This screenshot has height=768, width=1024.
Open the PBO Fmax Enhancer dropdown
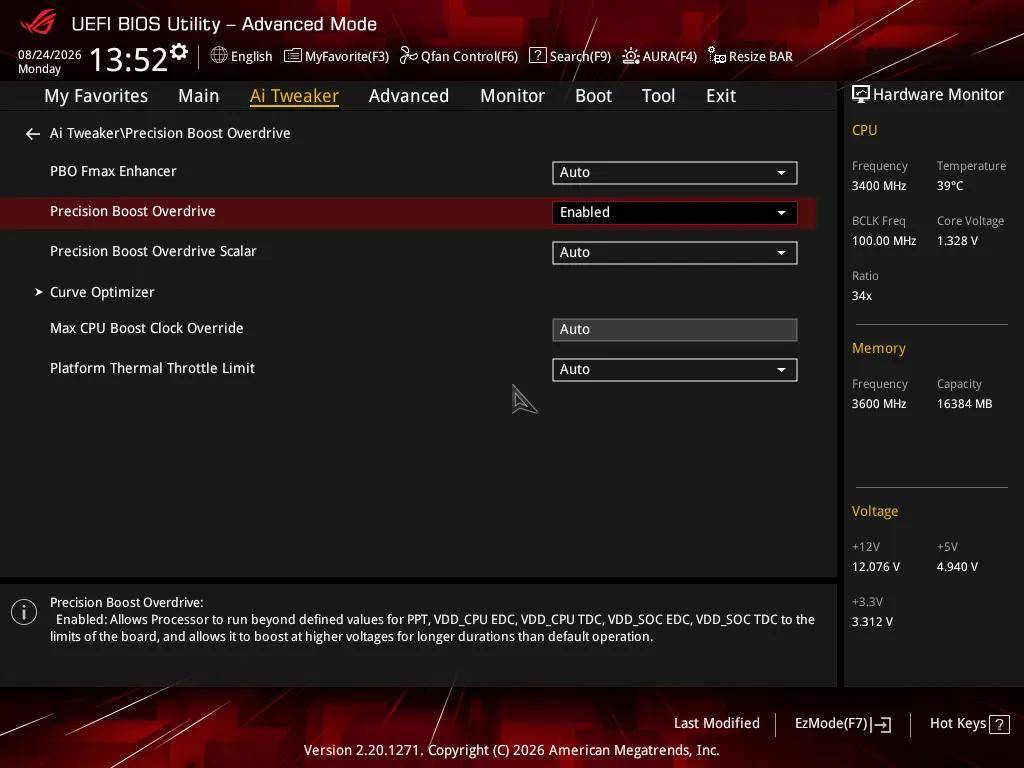(x=675, y=172)
